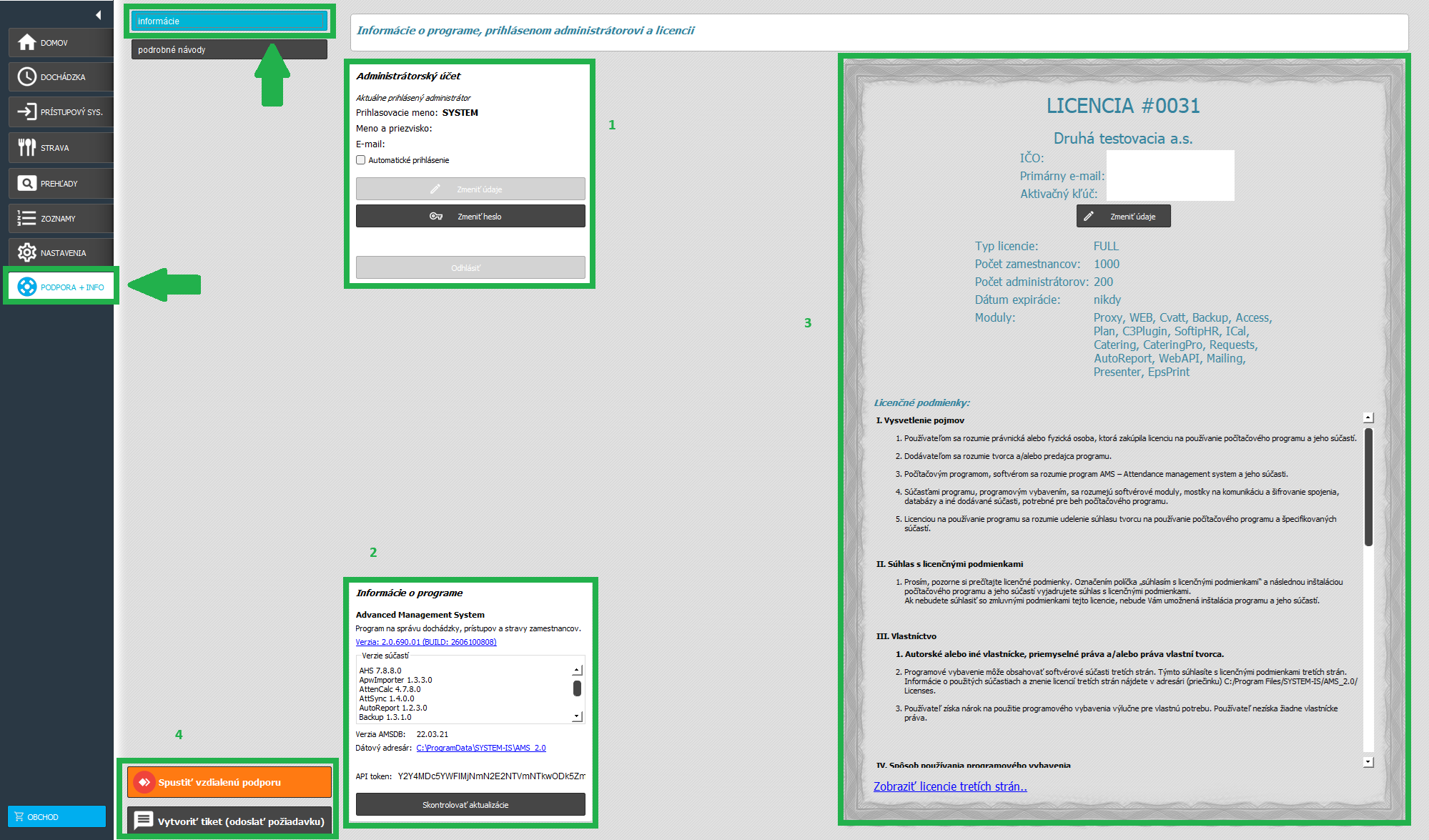Click the API token value field

(491, 776)
